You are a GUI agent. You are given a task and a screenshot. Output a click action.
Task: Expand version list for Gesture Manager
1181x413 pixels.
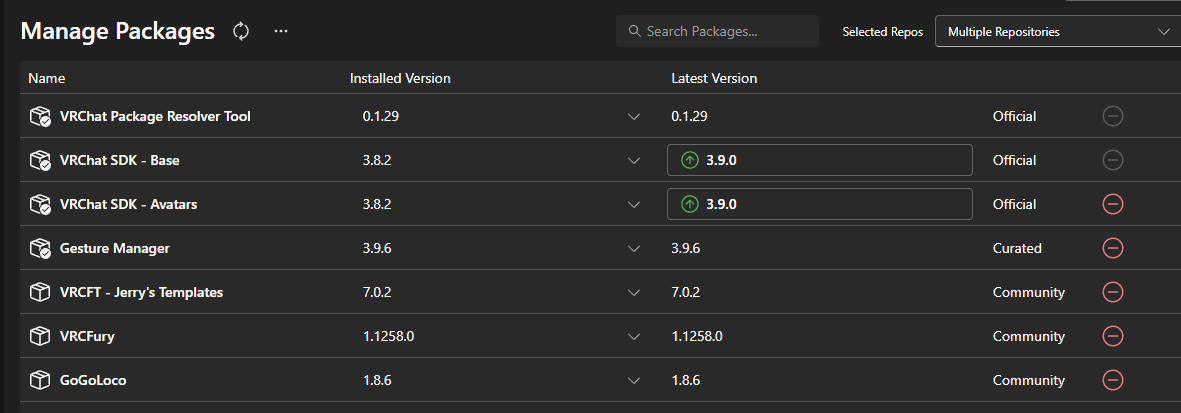[634, 248]
